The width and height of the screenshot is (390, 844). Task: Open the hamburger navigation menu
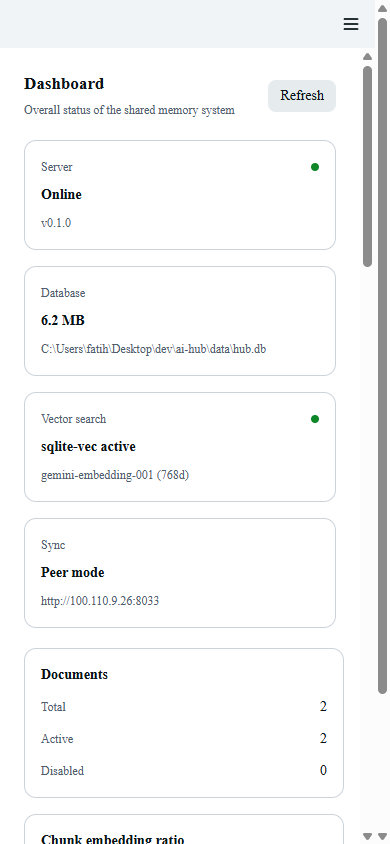coord(351,24)
